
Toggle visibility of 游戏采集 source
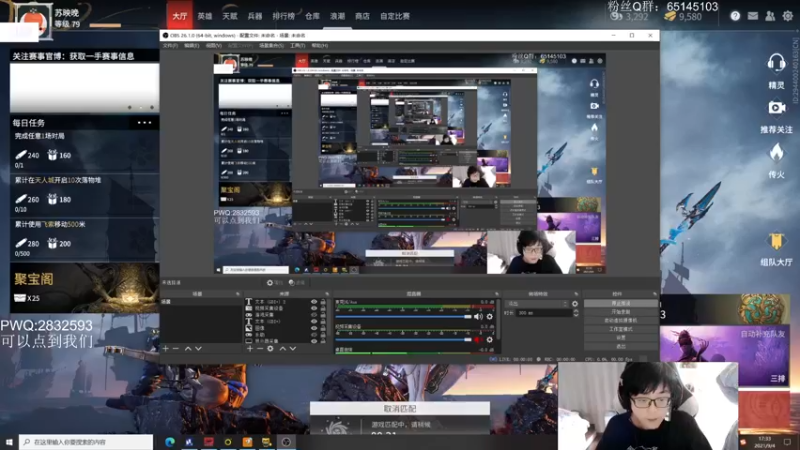click(314, 315)
